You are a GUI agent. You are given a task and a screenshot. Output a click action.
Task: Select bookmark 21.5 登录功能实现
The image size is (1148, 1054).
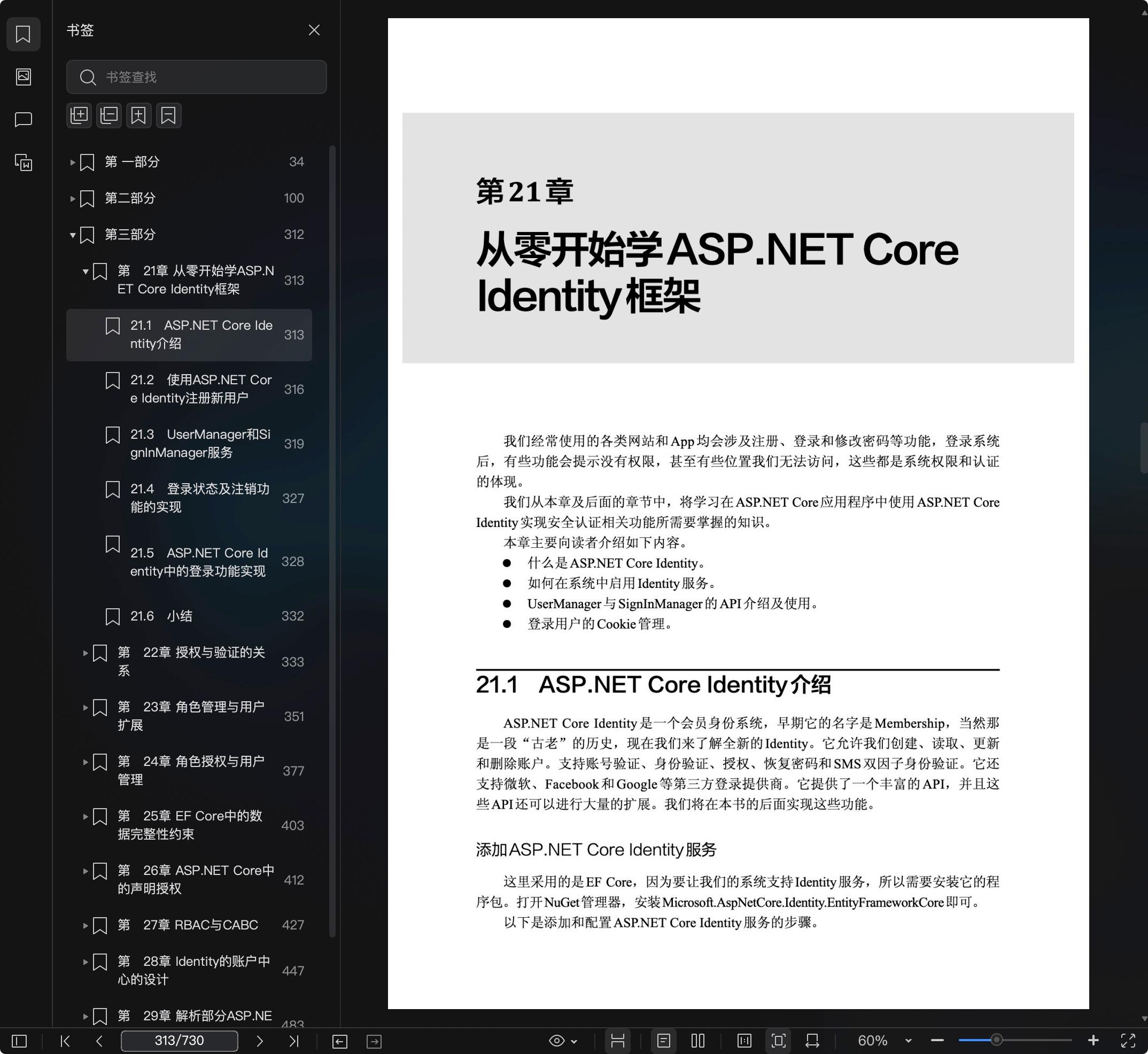tap(189, 561)
